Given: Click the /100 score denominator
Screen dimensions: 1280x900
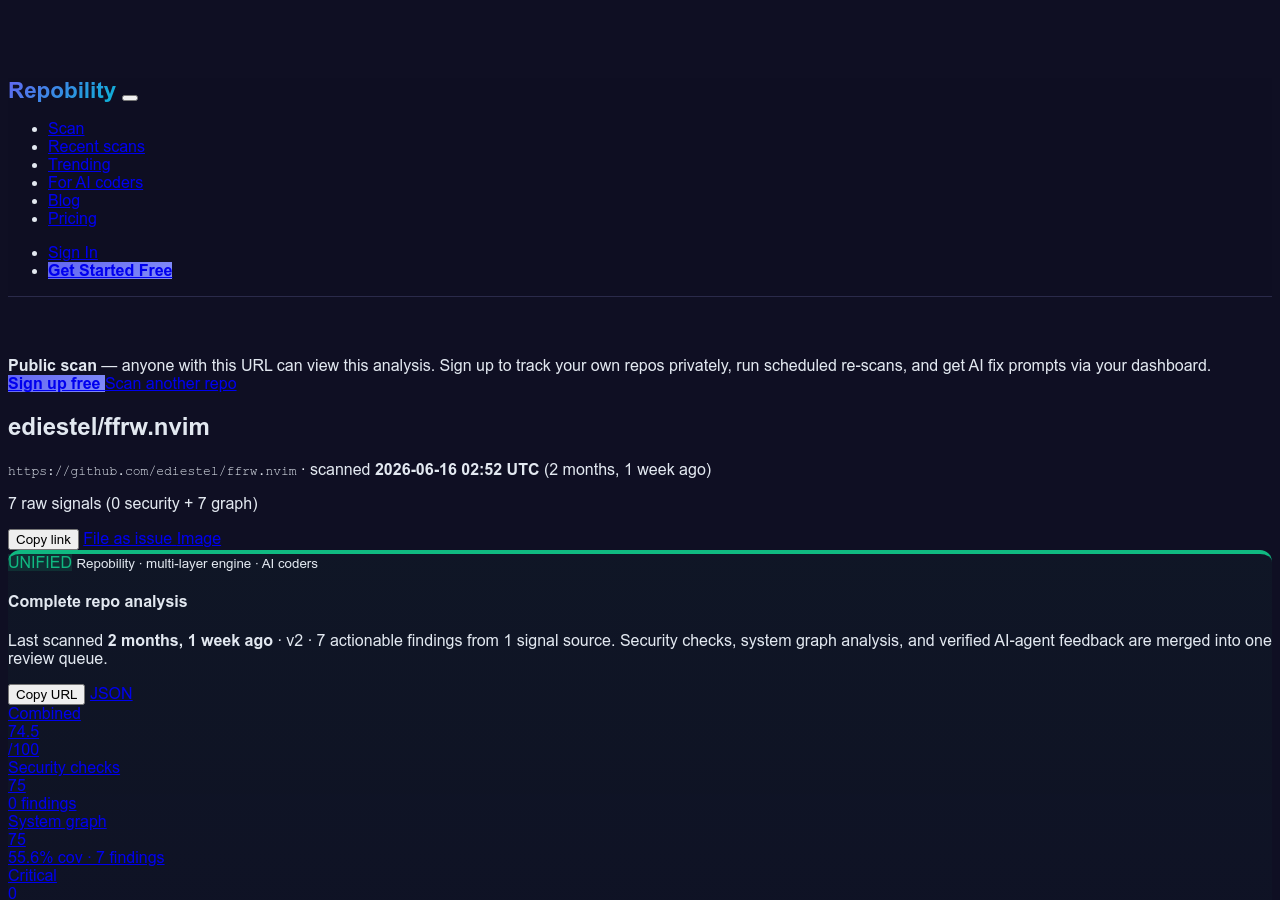Looking at the screenshot, I should 24,749.
